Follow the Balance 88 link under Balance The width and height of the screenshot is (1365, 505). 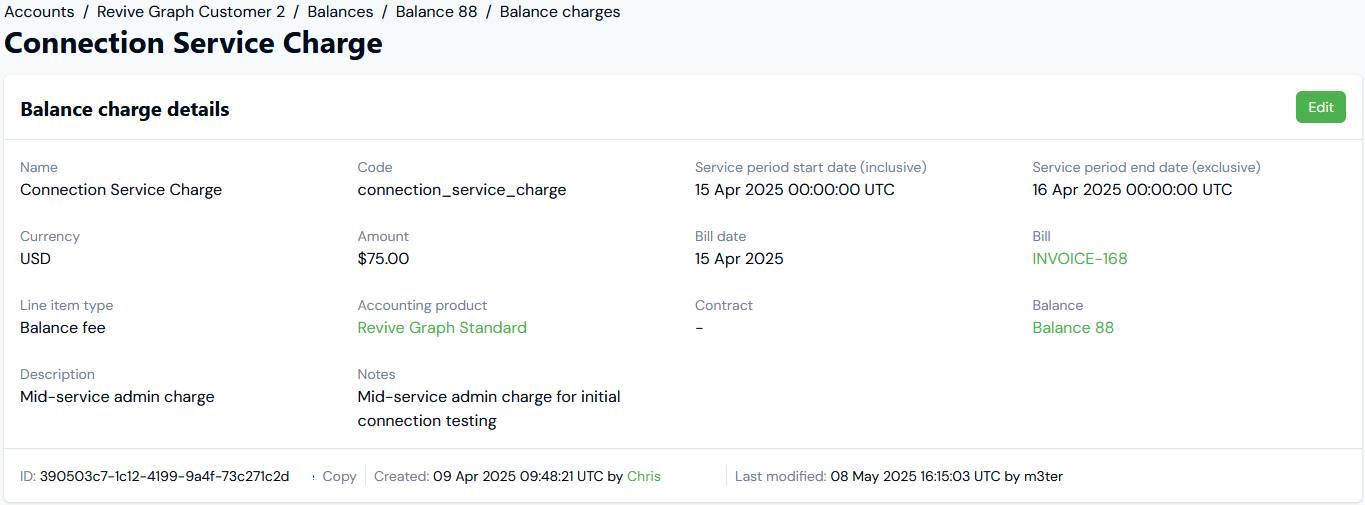(1072, 327)
